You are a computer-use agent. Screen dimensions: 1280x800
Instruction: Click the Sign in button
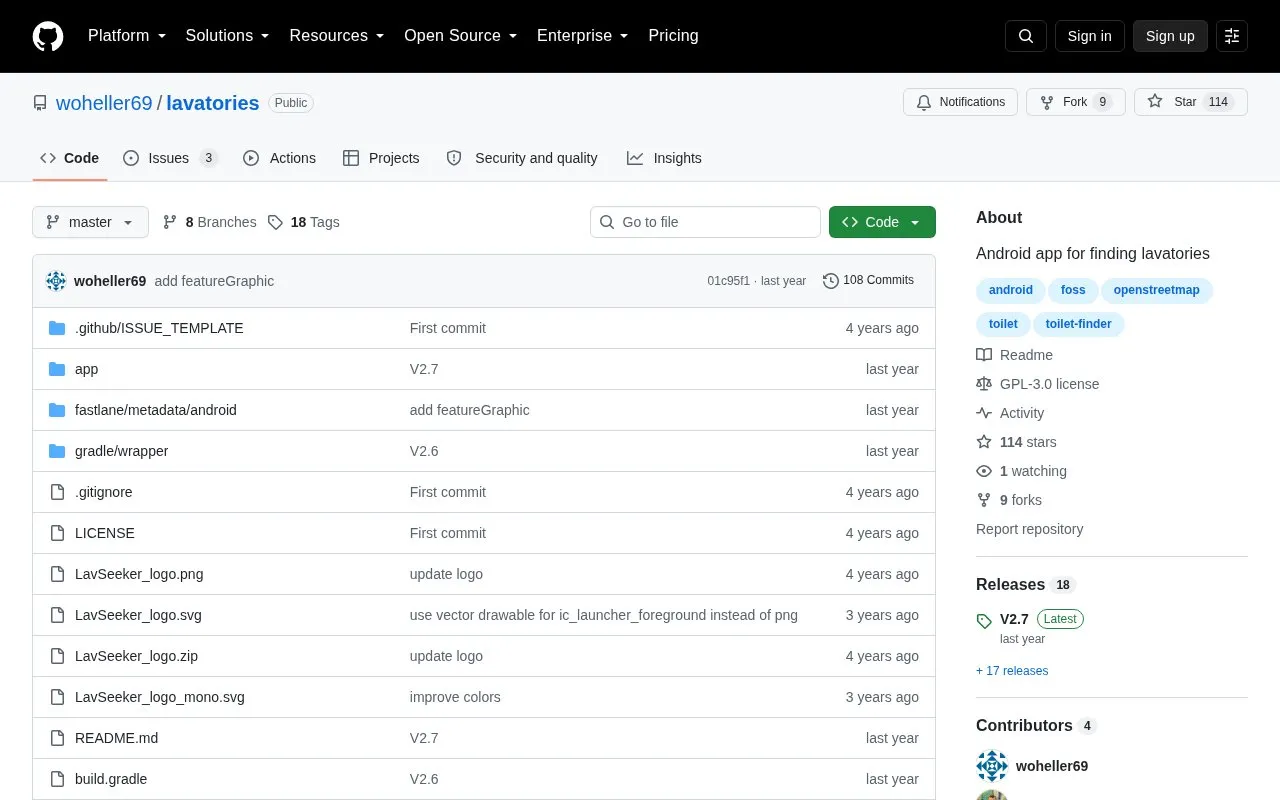1089,36
